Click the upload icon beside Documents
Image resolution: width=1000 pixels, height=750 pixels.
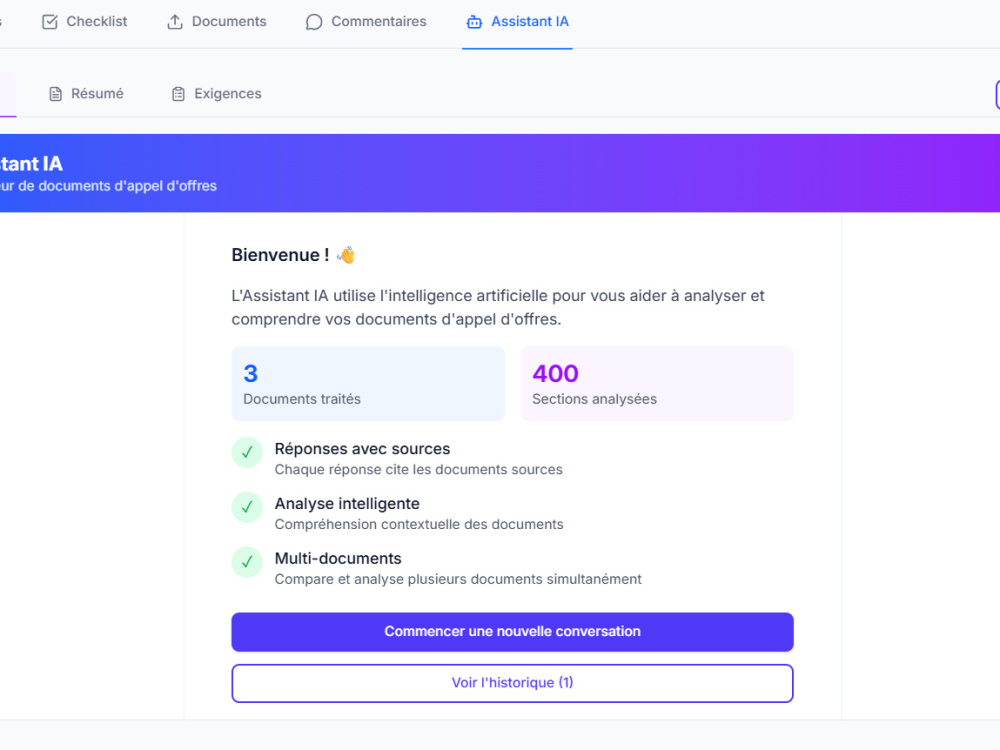[175, 22]
